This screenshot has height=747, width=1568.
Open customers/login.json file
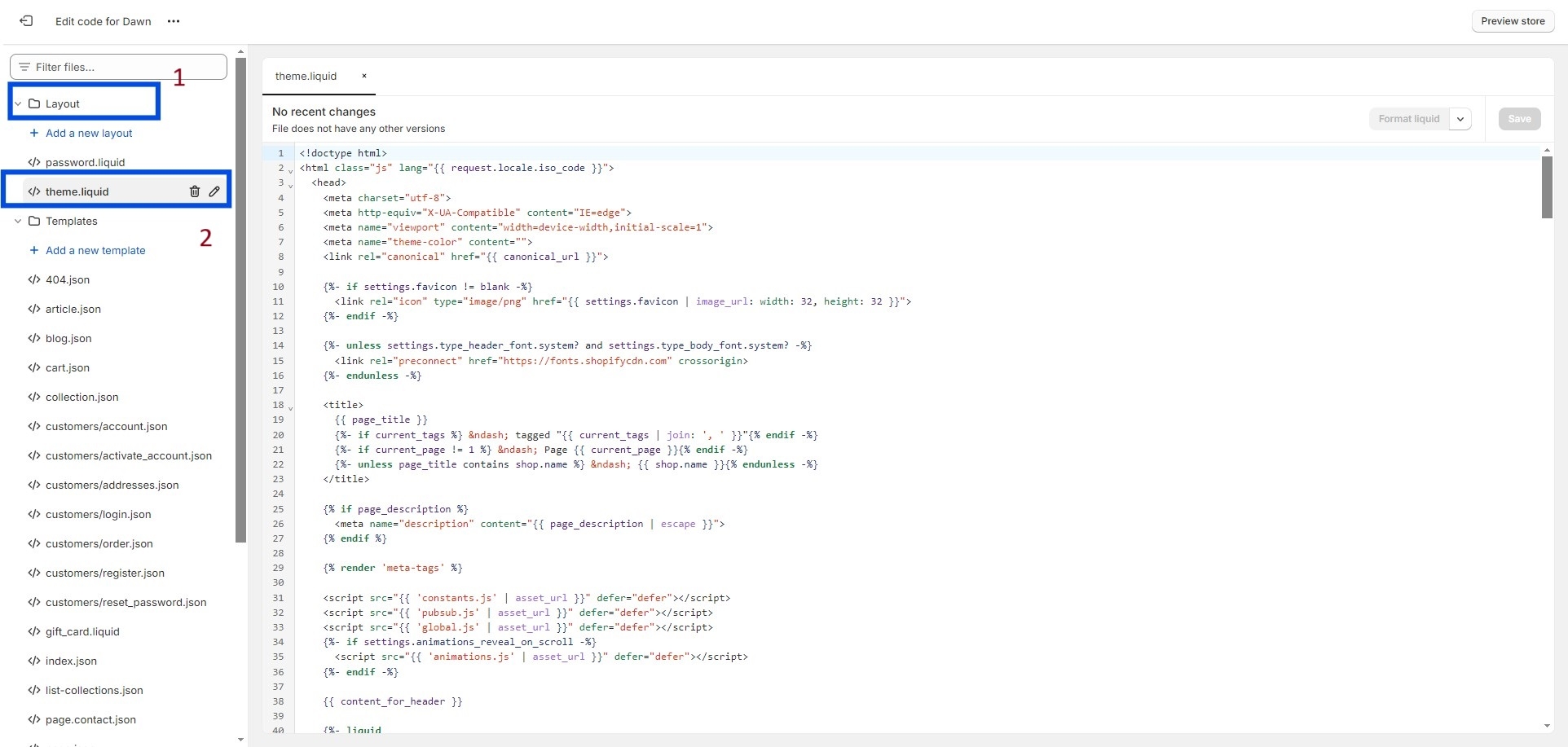tap(99, 514)
